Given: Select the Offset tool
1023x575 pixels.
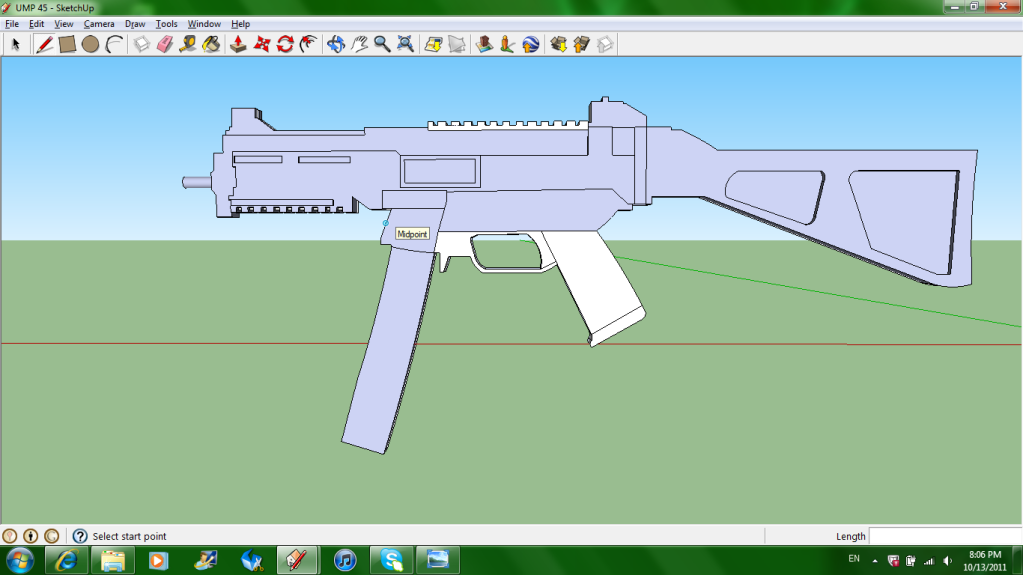Looking at the screenshot, I should point(308,44).
